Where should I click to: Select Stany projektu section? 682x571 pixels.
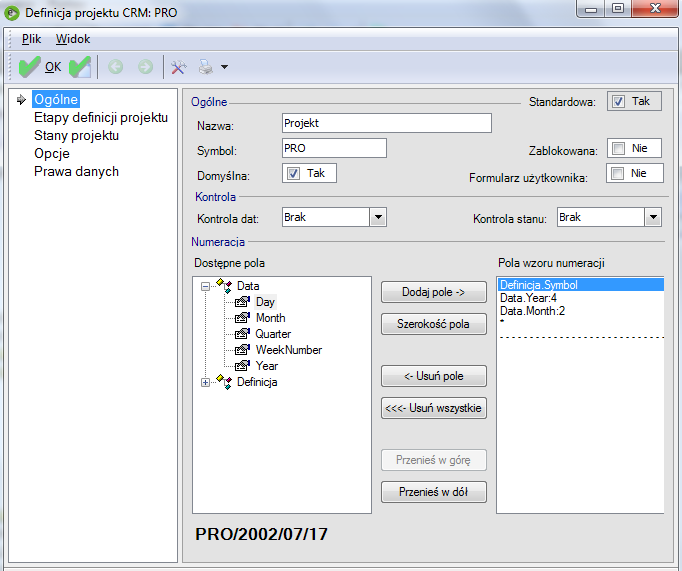point(77,136)
